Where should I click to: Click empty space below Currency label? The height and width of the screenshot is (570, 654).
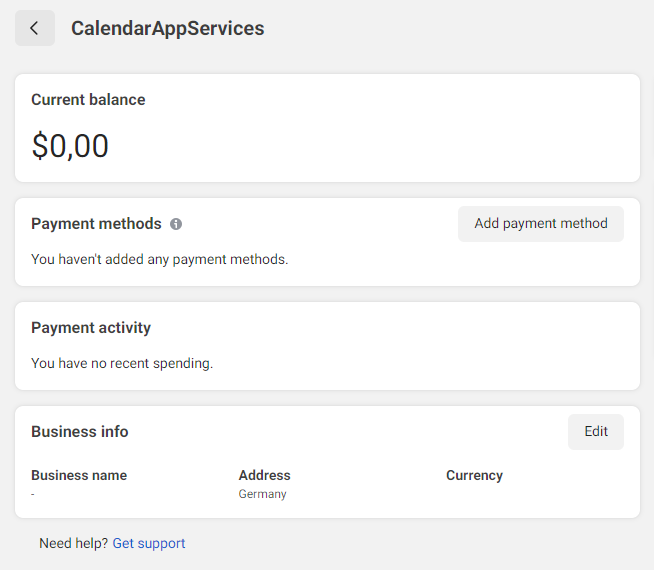pos(474,495)
